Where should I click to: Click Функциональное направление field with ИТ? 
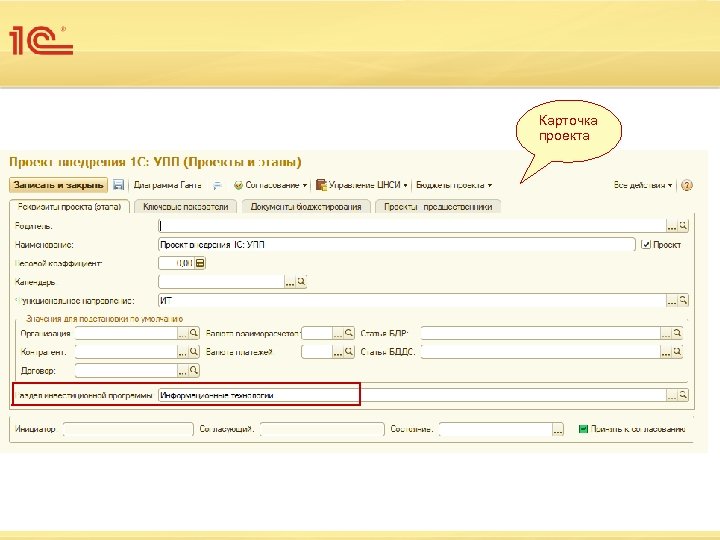click(412, 300)
